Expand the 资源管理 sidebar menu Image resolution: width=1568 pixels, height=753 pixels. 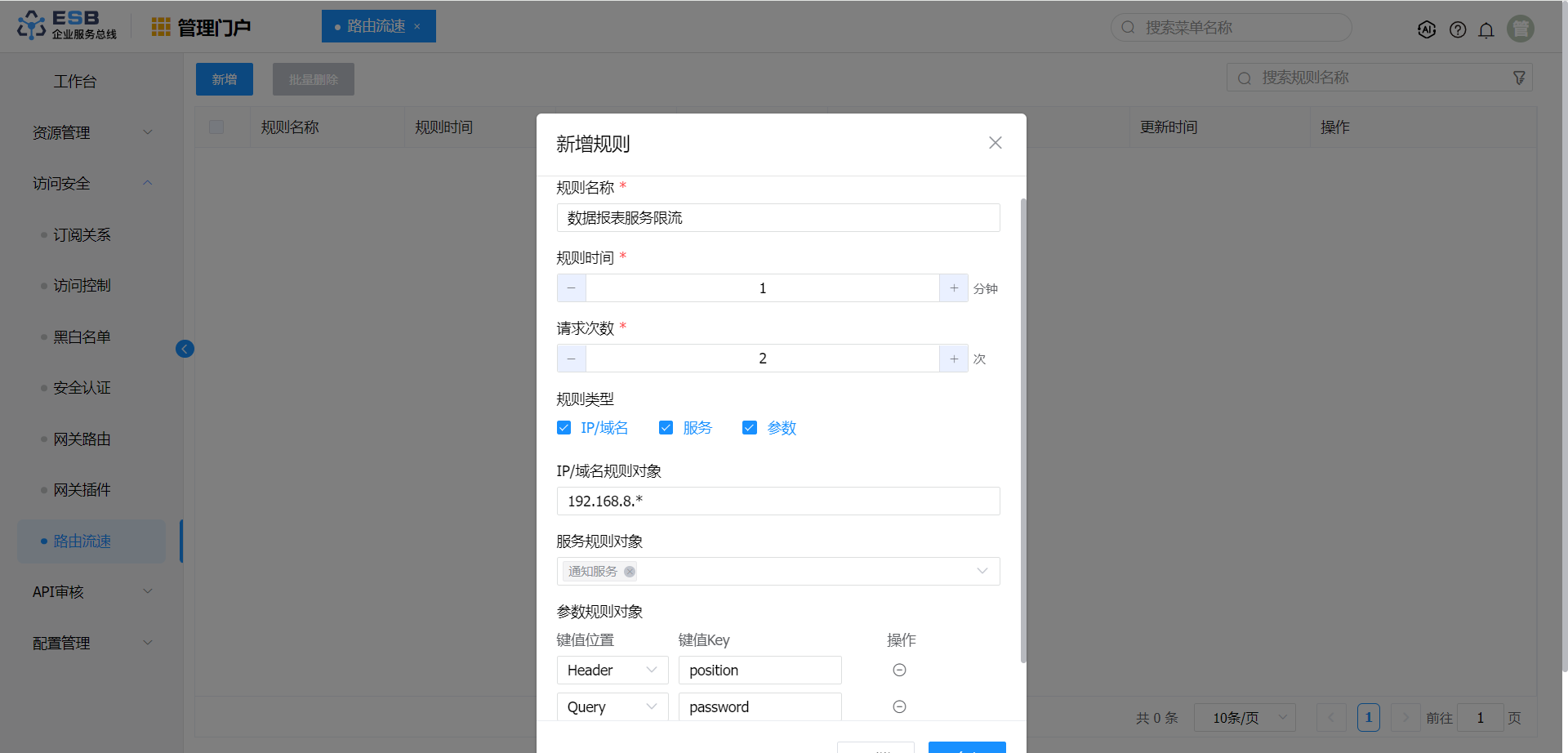[x=91, y=132]
